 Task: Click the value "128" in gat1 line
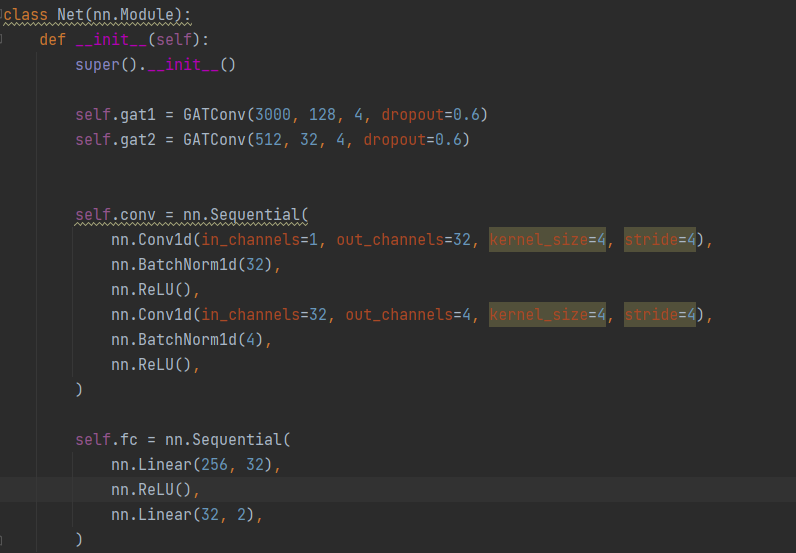click(322, 115)
